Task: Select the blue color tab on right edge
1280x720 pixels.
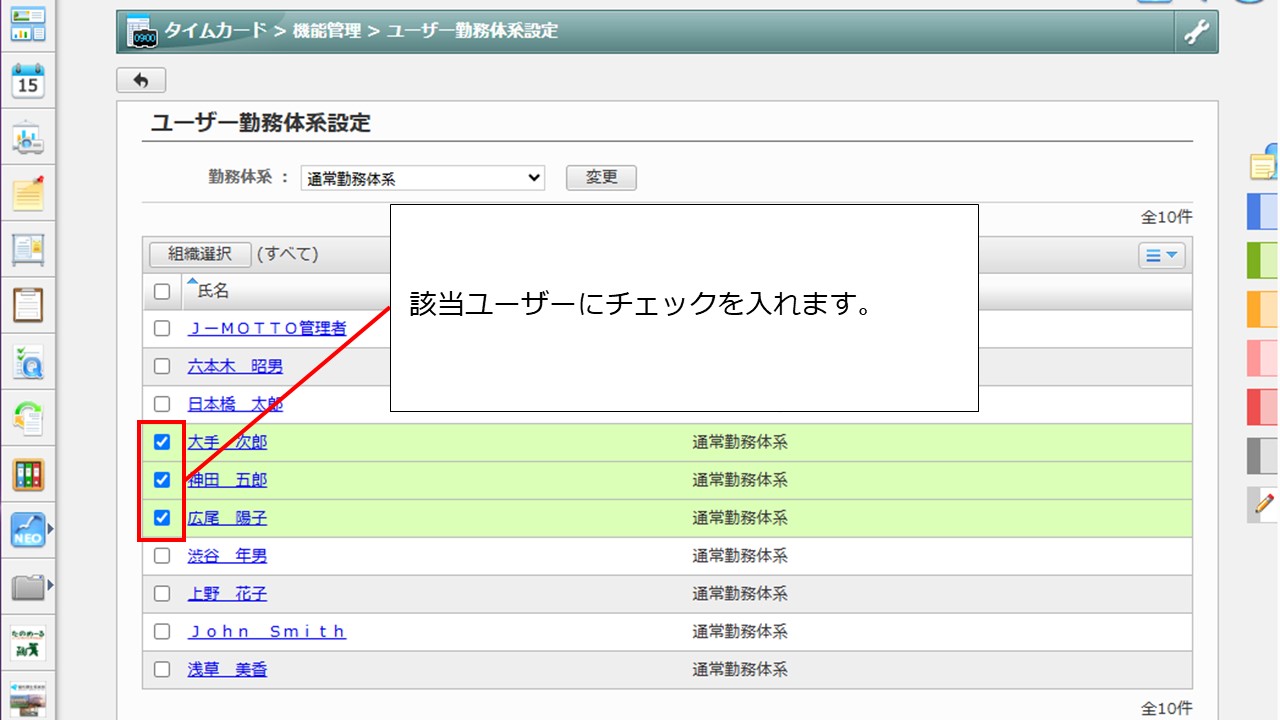Action: [1263, 212]
